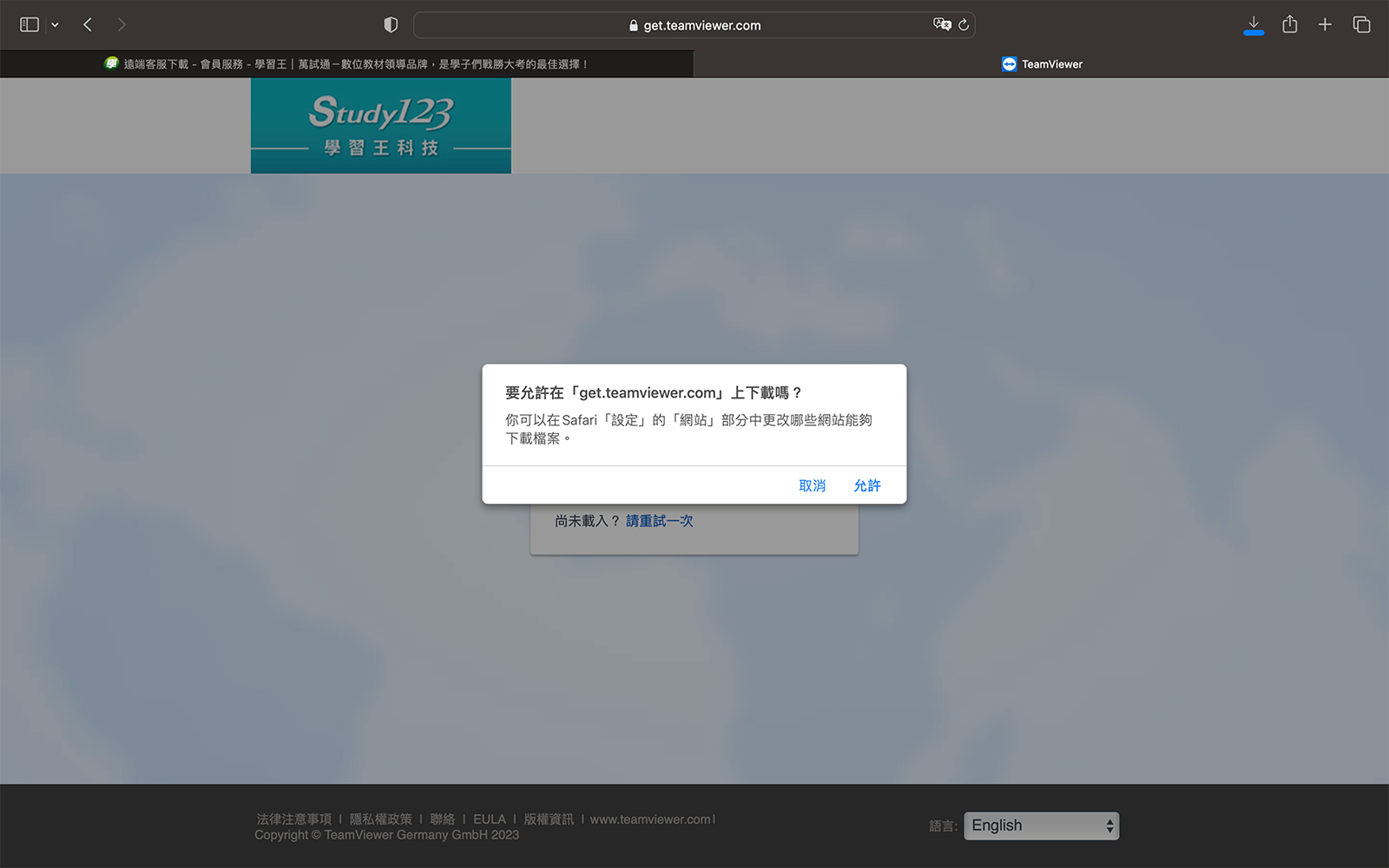The height and width of the screenshot is (868, 1389).
Task: Click the Study123 學習王科技 logo
Action: (x=381, y=126)
